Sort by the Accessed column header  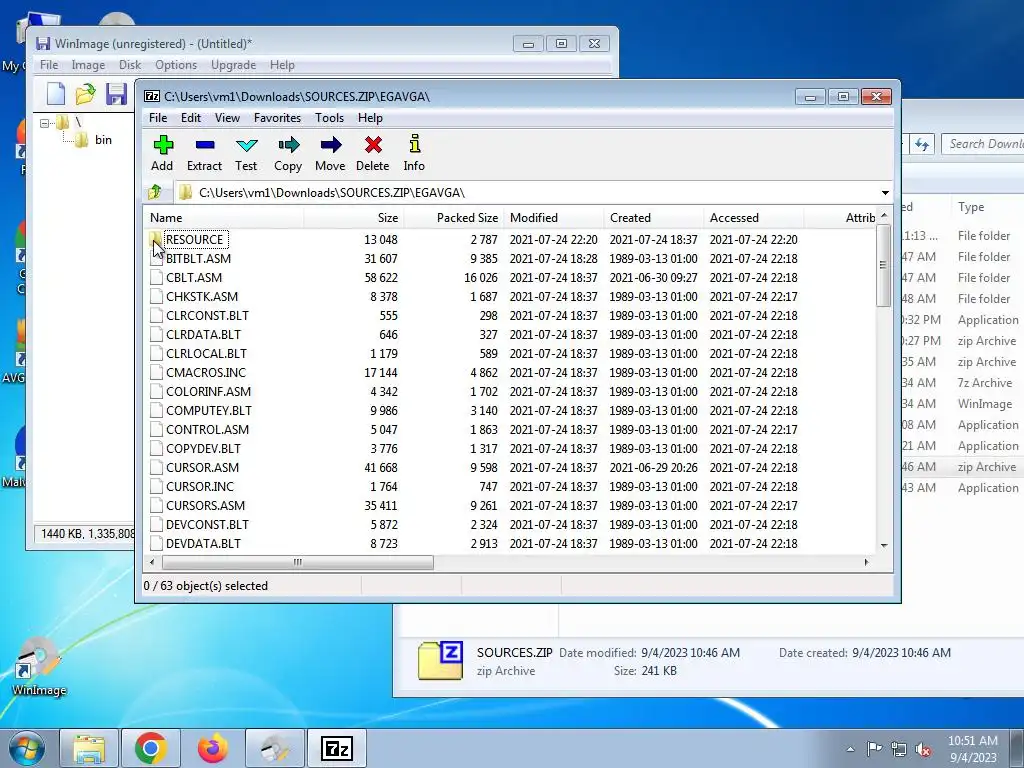pos(754,217)
